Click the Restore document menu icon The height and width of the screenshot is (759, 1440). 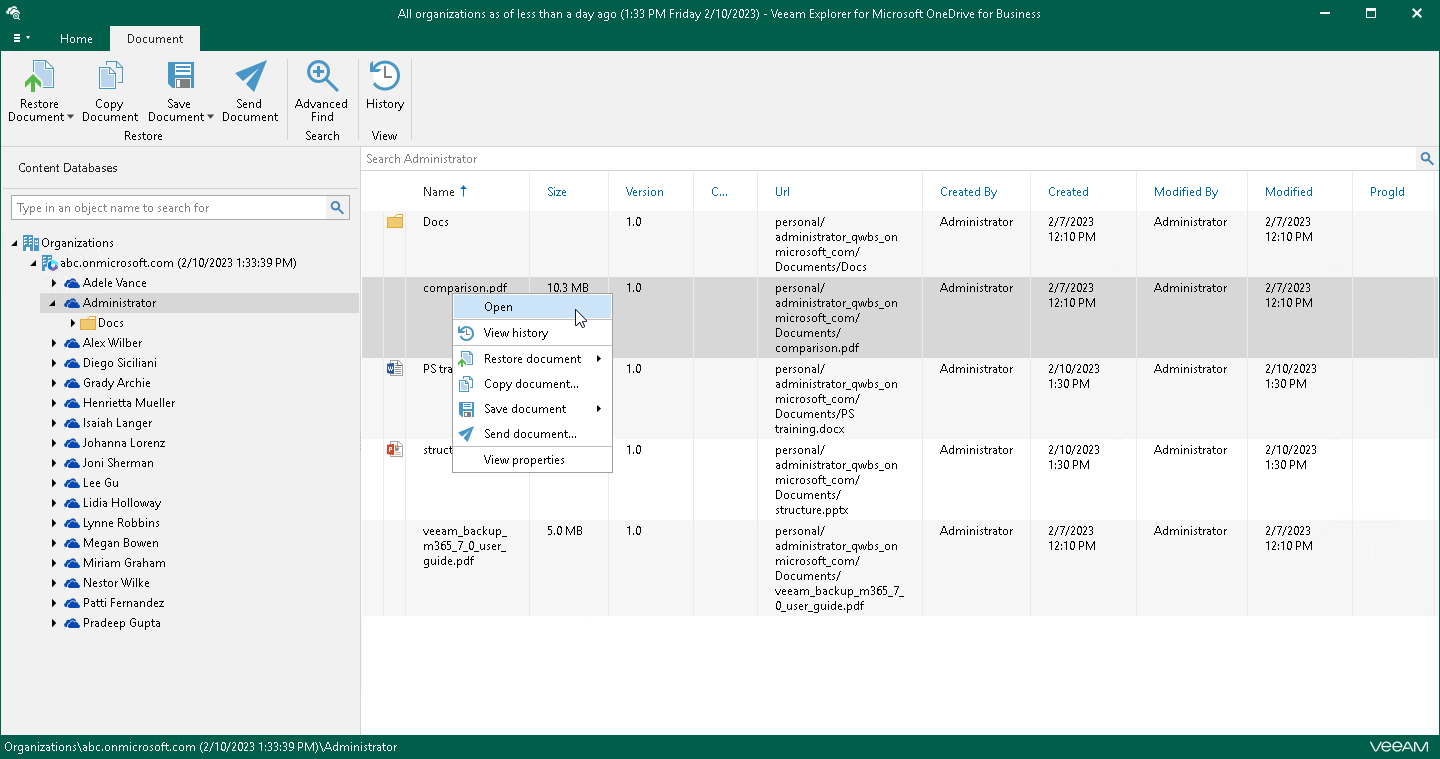coord(466,359)
